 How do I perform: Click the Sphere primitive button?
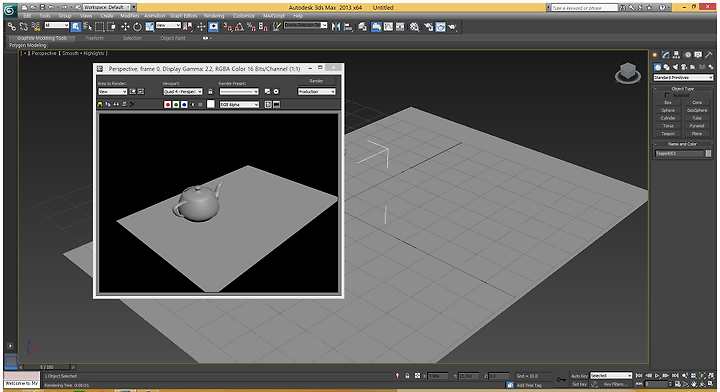668,110
